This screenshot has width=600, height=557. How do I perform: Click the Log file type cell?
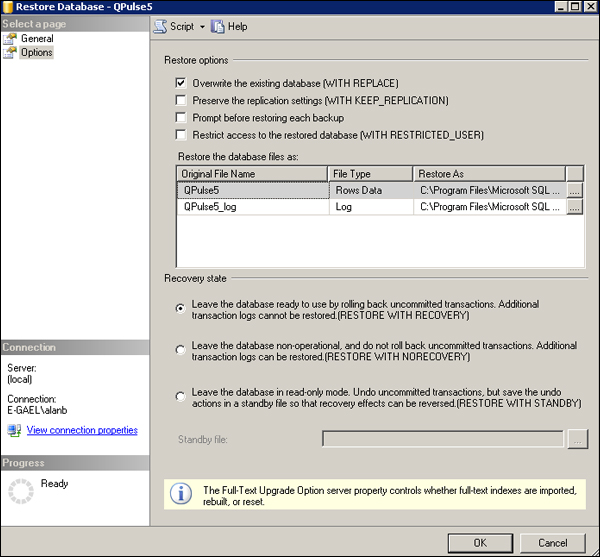[371, 207]
